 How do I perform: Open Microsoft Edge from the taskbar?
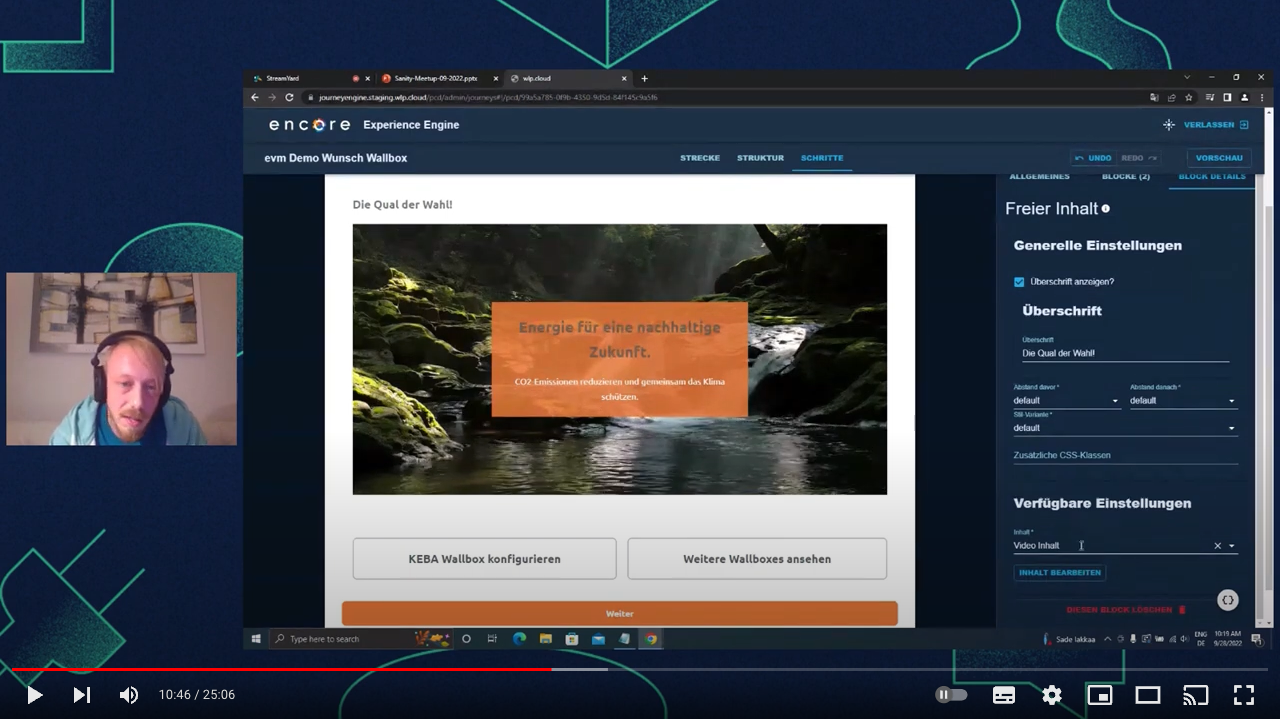tap(519, 639)
